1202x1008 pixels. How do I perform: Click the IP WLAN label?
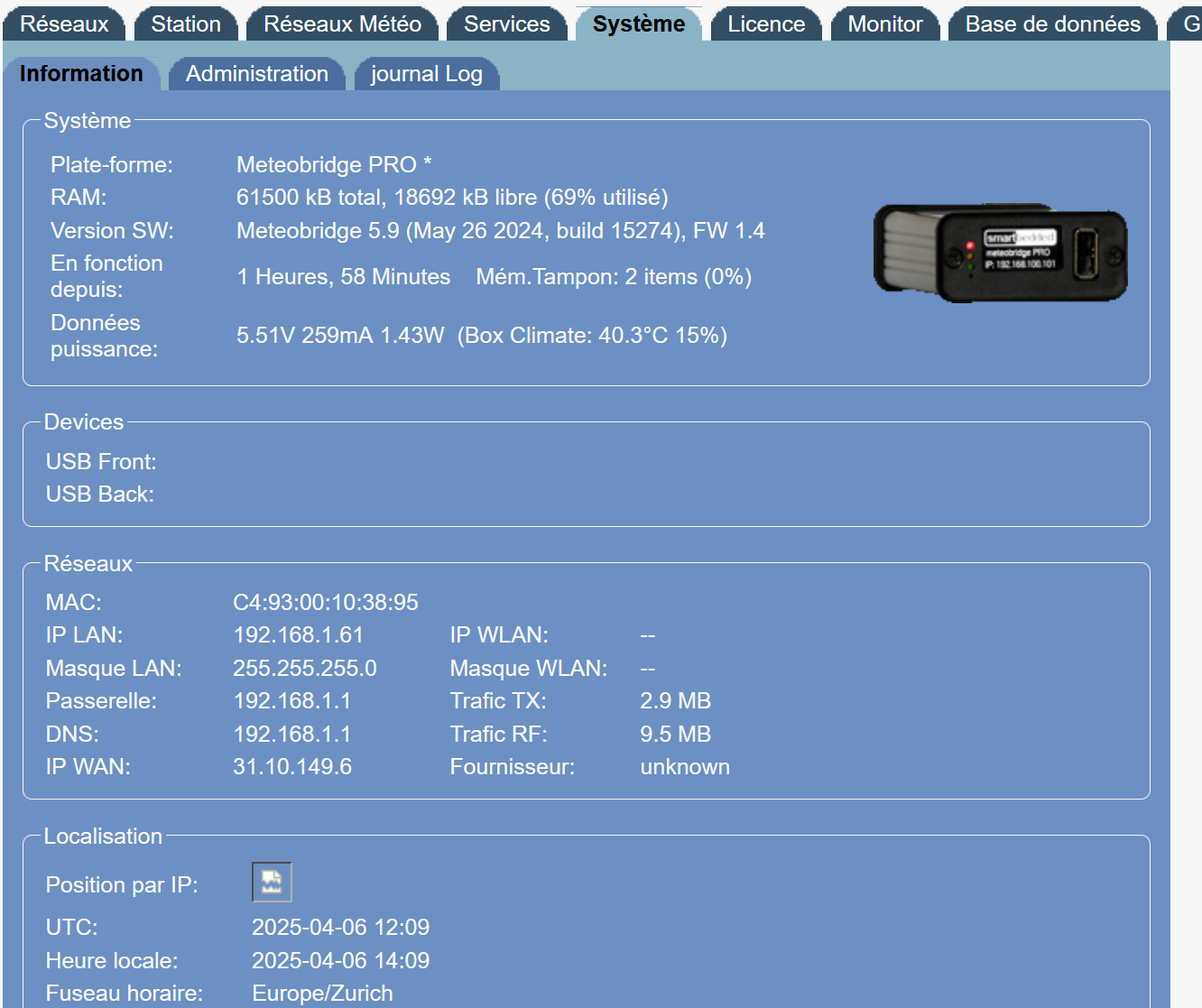click(x=499, y=635)
